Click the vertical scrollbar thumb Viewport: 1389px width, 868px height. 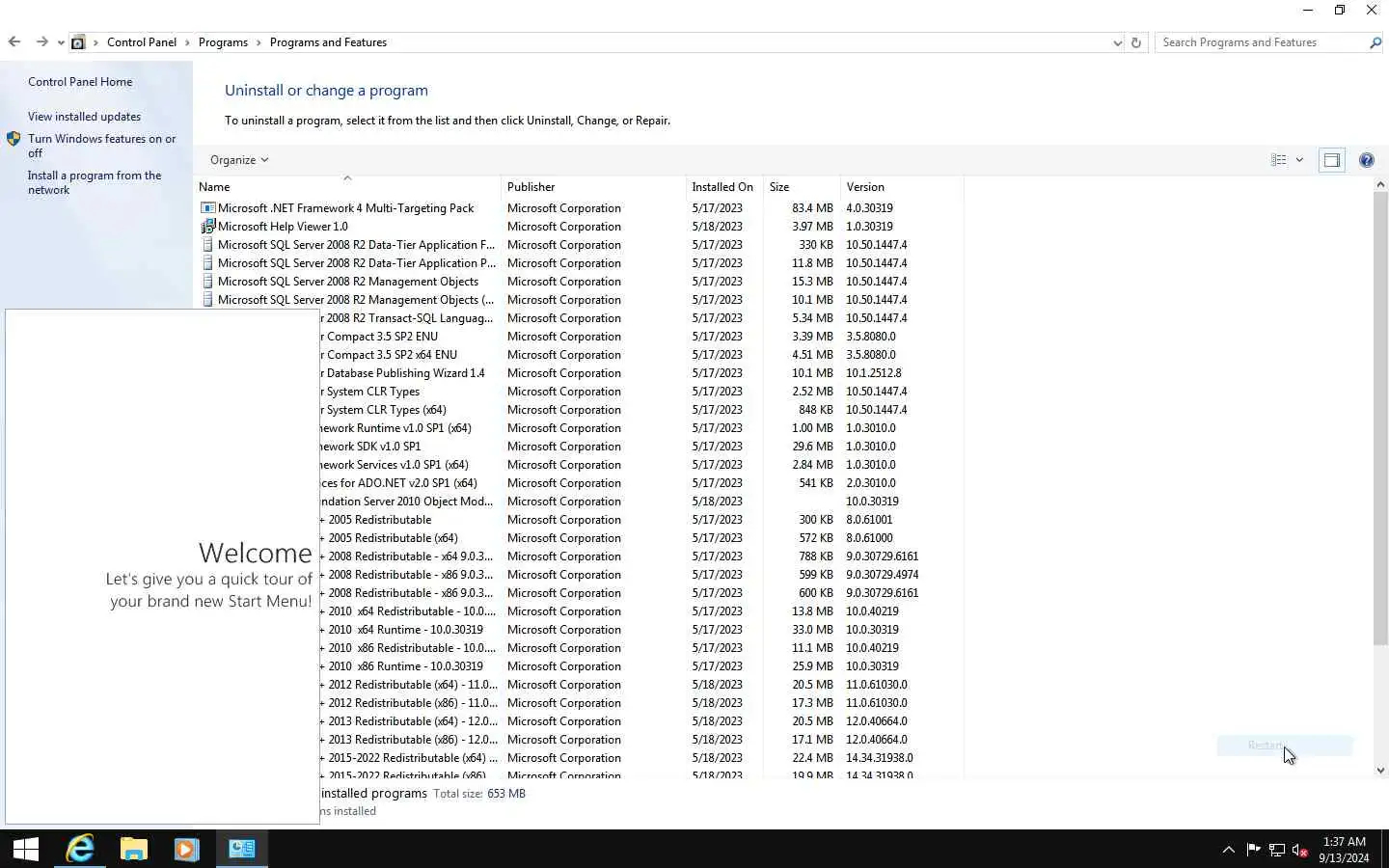pyautogui.click(x=1380, y=420)
